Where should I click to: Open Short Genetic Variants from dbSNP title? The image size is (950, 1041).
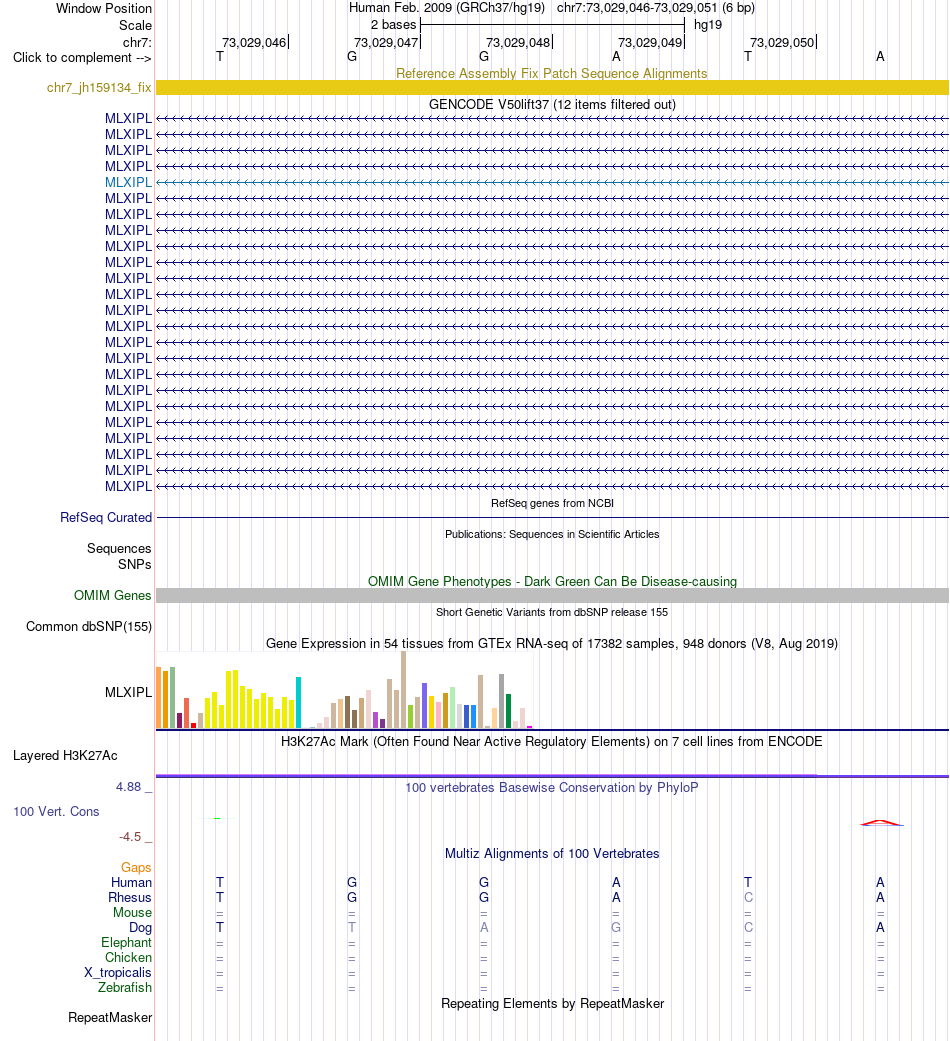pos(552,612)
